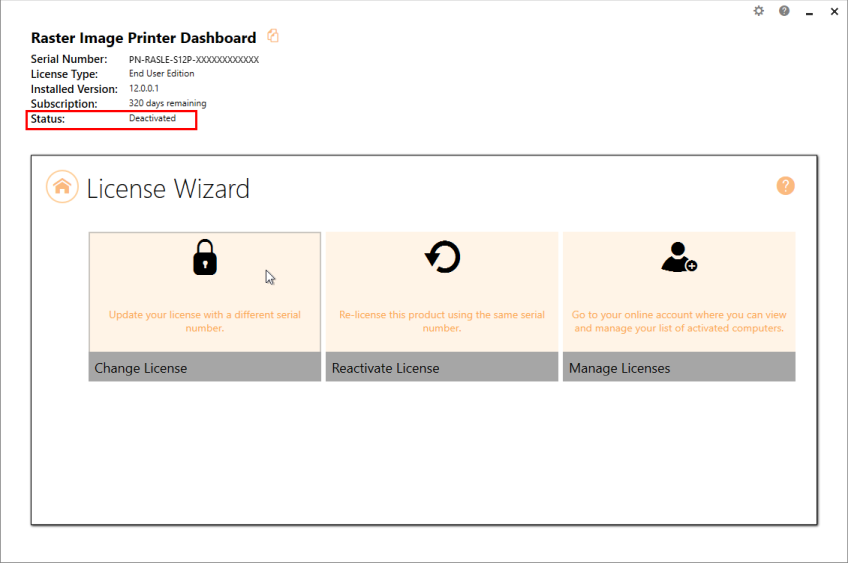Click "Re-license this product using the same serial" text
The height and width of the screenshot is (563, 848).
[442, 321]
